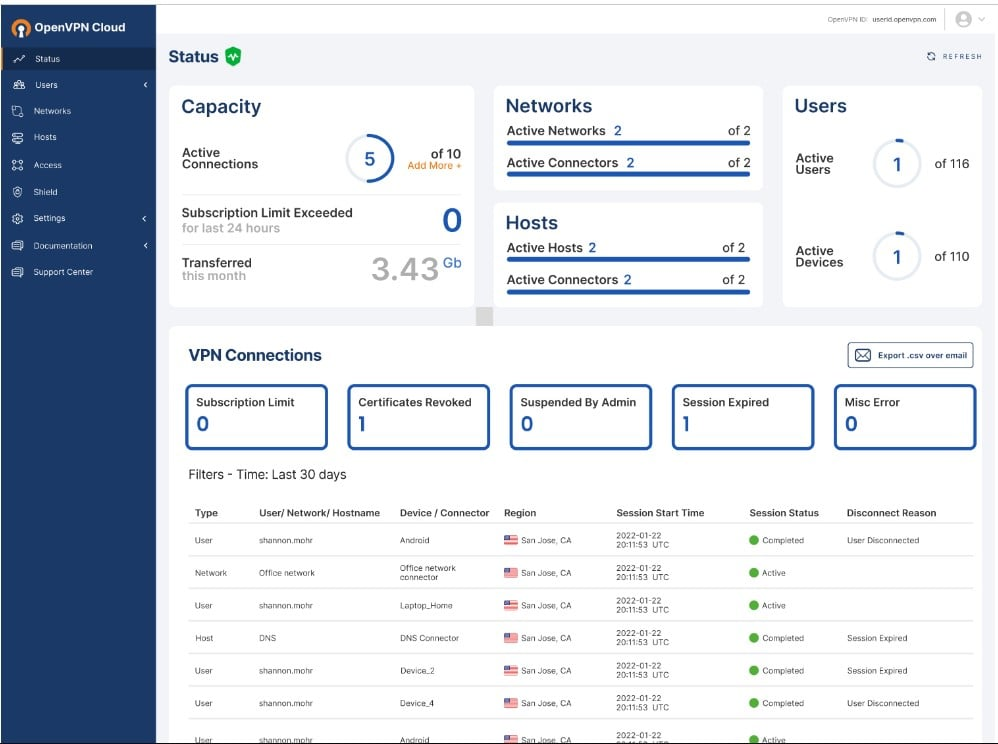Click the Active Users circular gauge

(897, 164)
